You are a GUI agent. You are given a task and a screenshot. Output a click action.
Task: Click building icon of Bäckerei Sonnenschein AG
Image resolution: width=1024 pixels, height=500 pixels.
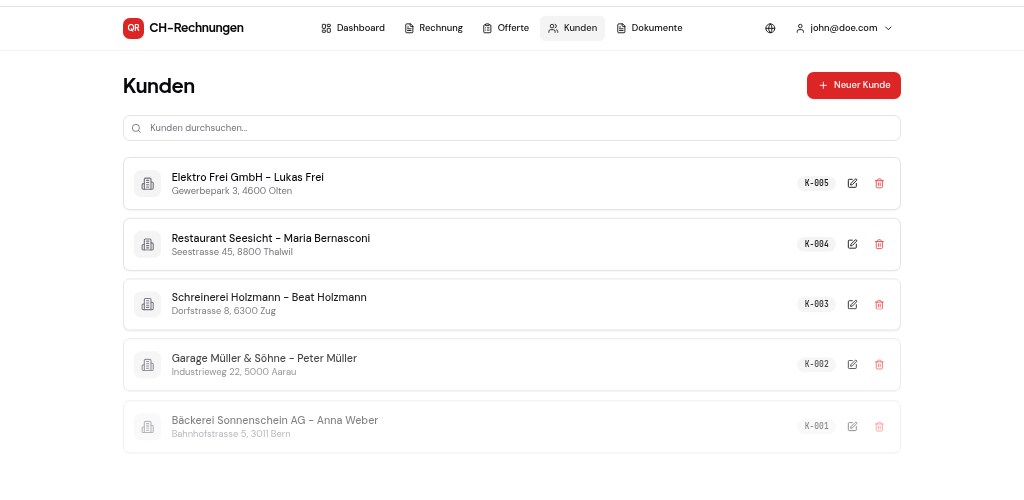148,427
